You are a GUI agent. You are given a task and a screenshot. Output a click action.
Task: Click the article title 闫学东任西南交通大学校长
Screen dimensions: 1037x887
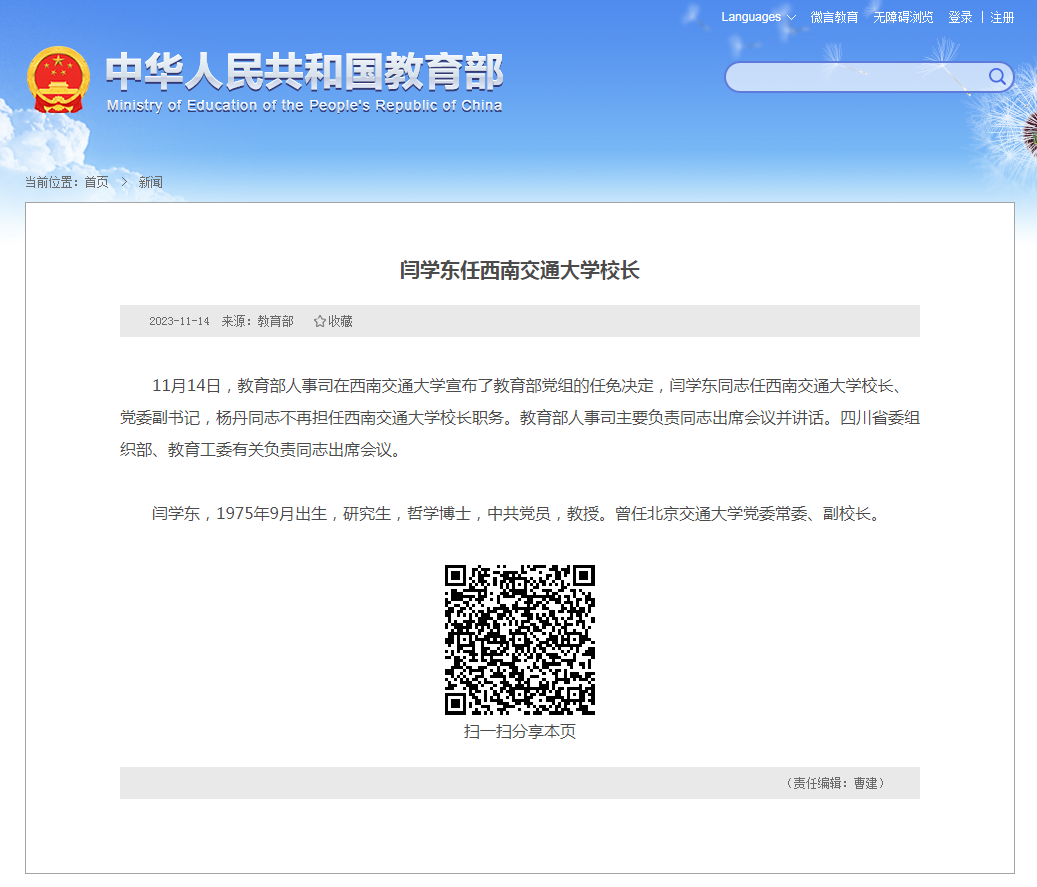tap(519, 270)
